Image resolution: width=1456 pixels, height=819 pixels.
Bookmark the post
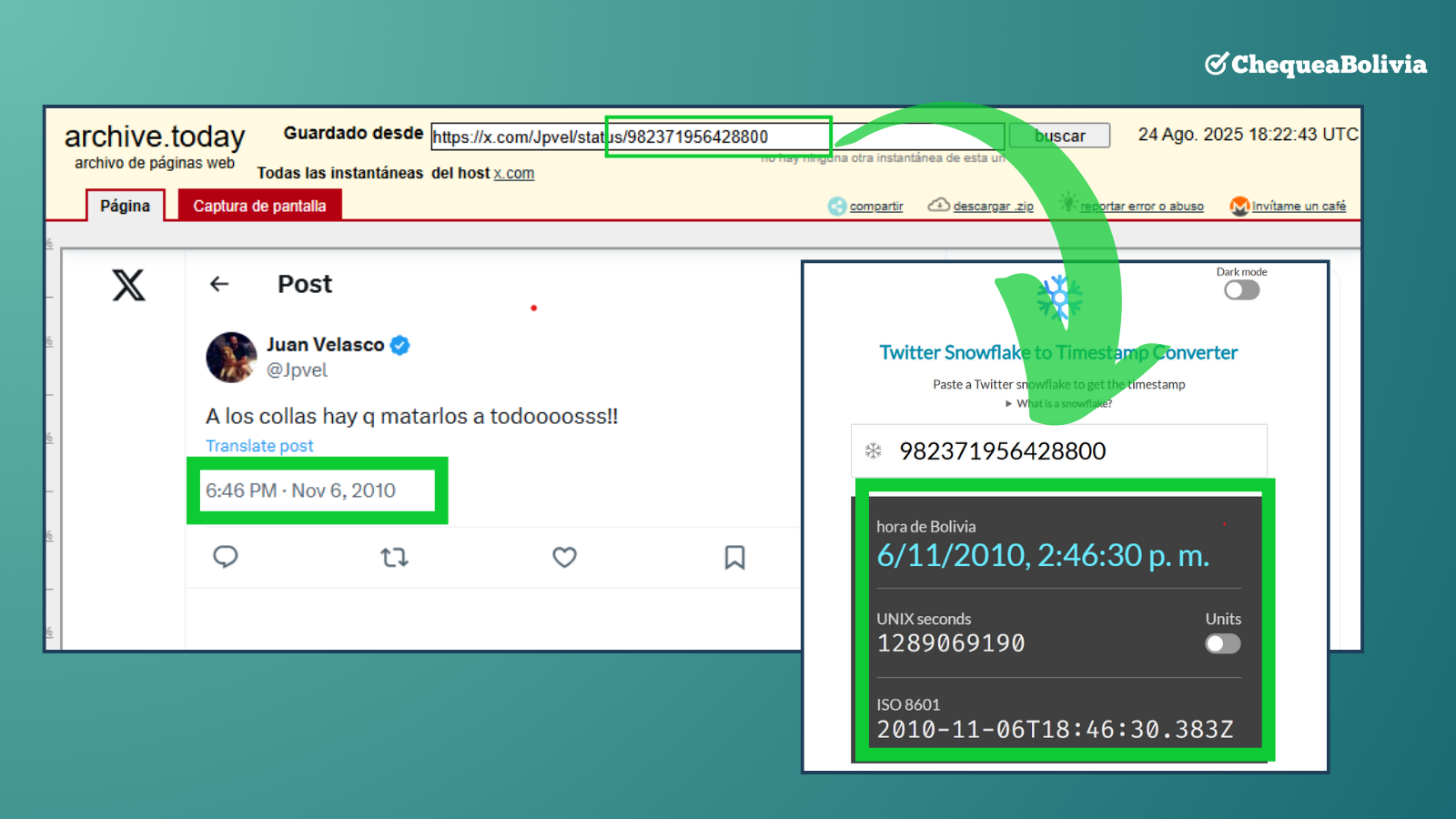(x=734, y=557)
